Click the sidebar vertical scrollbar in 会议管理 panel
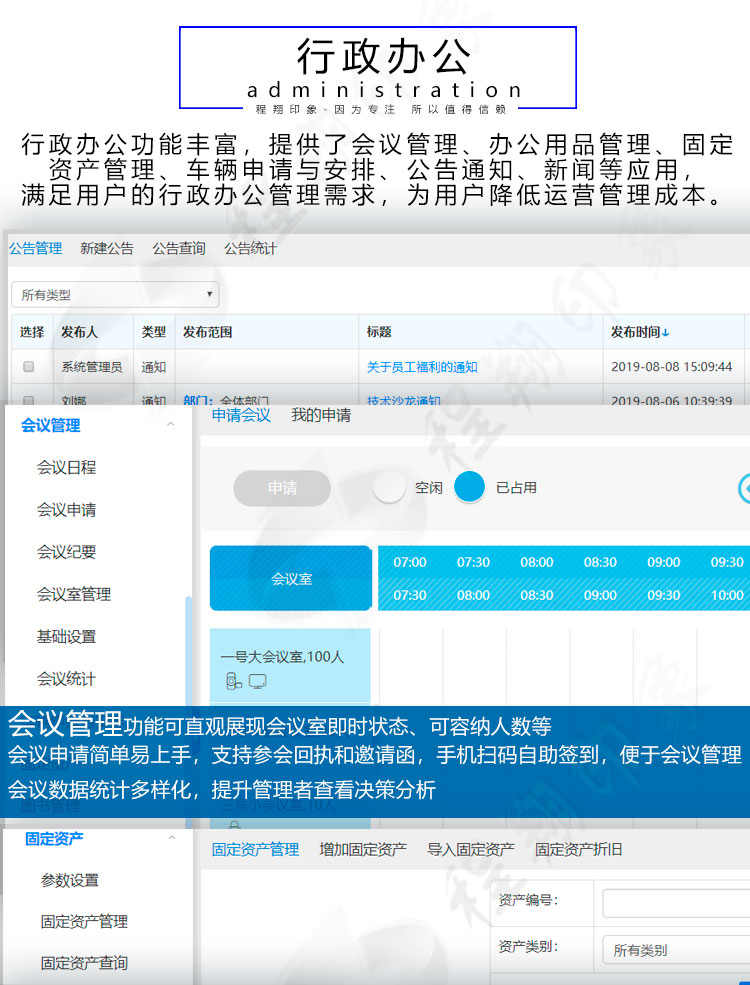750x985 pixels. (x=188, y=650)
